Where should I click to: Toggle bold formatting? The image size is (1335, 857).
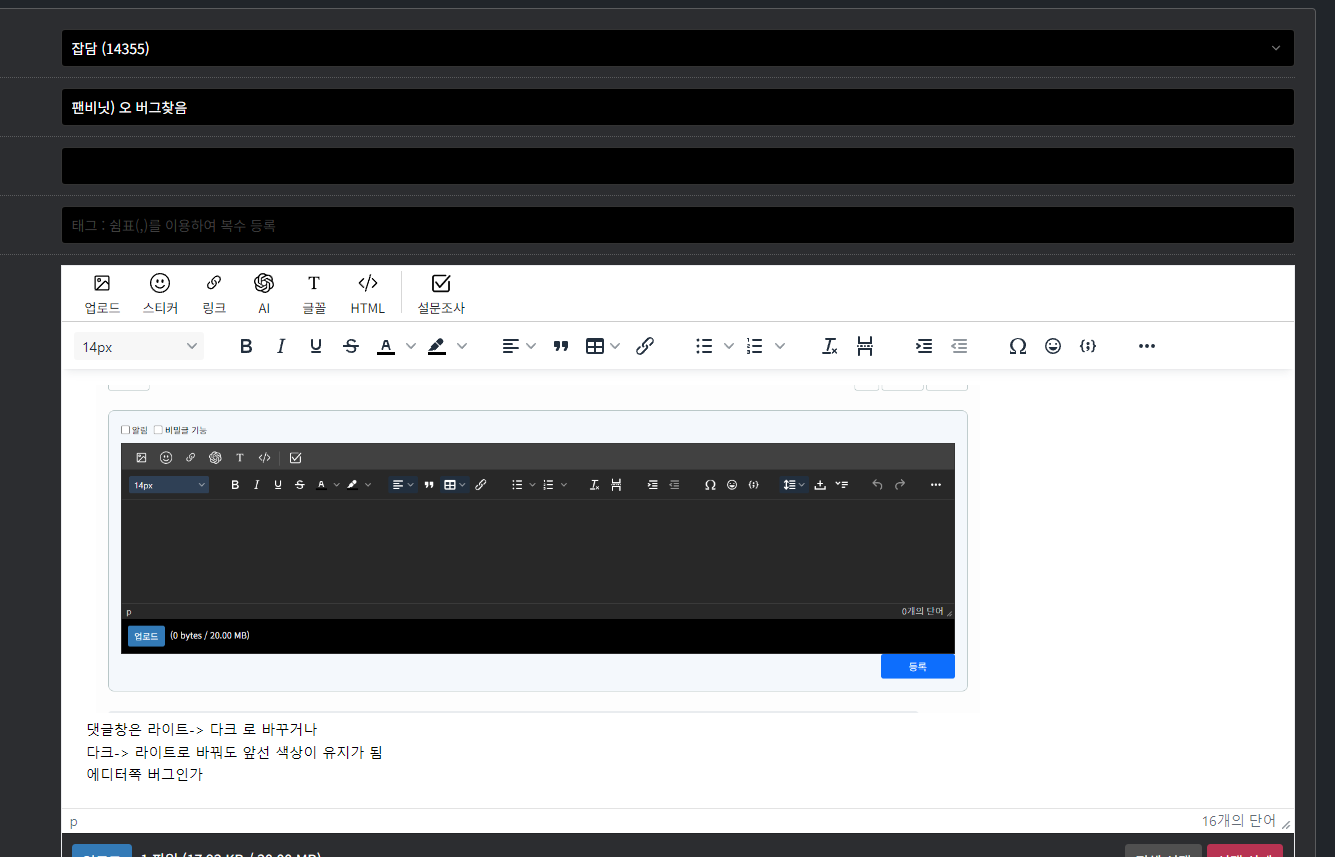point(246,346)
